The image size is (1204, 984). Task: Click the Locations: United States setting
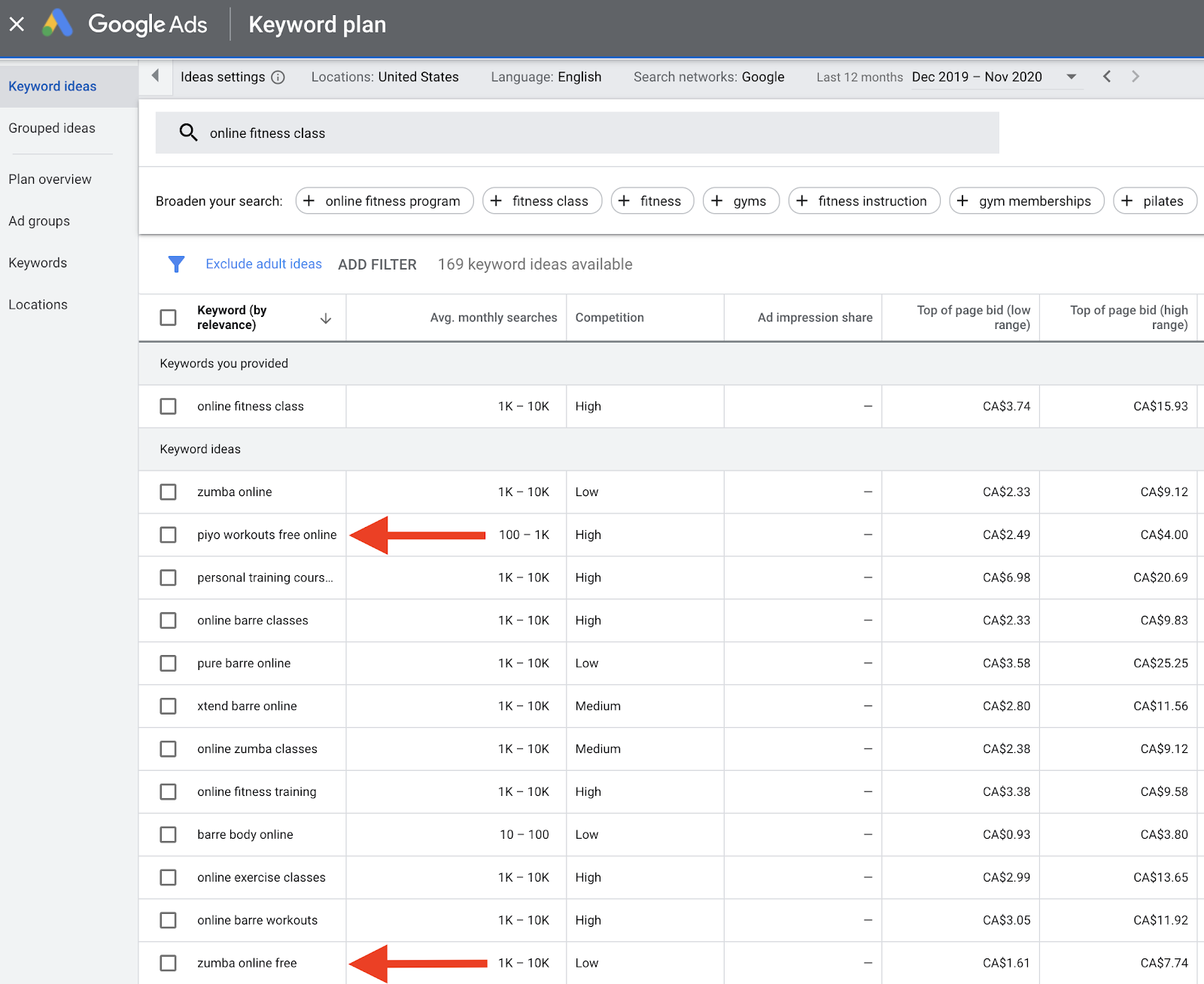coord(385,77)
